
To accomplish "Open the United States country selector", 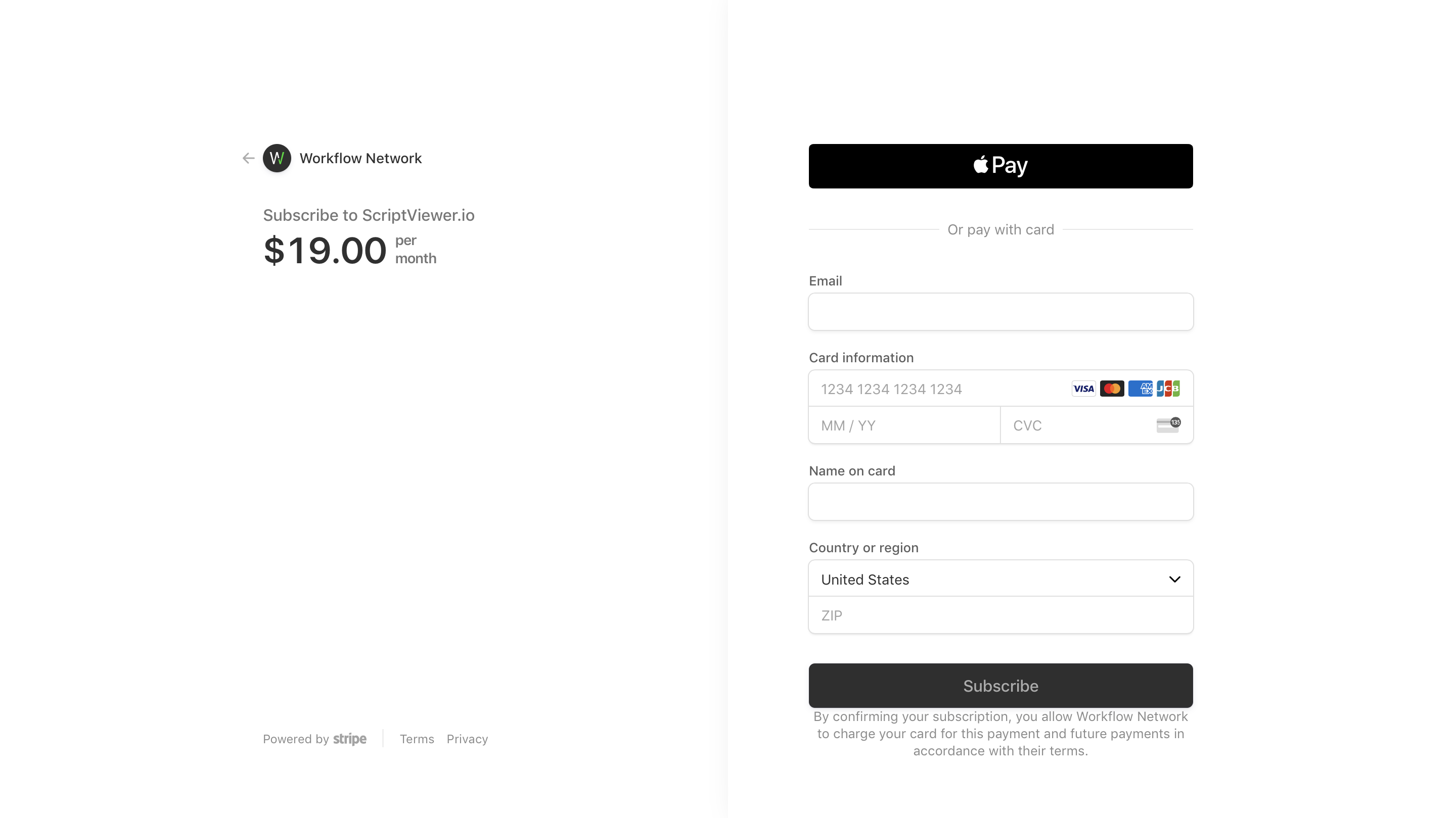I will (x=1000, y=579).
